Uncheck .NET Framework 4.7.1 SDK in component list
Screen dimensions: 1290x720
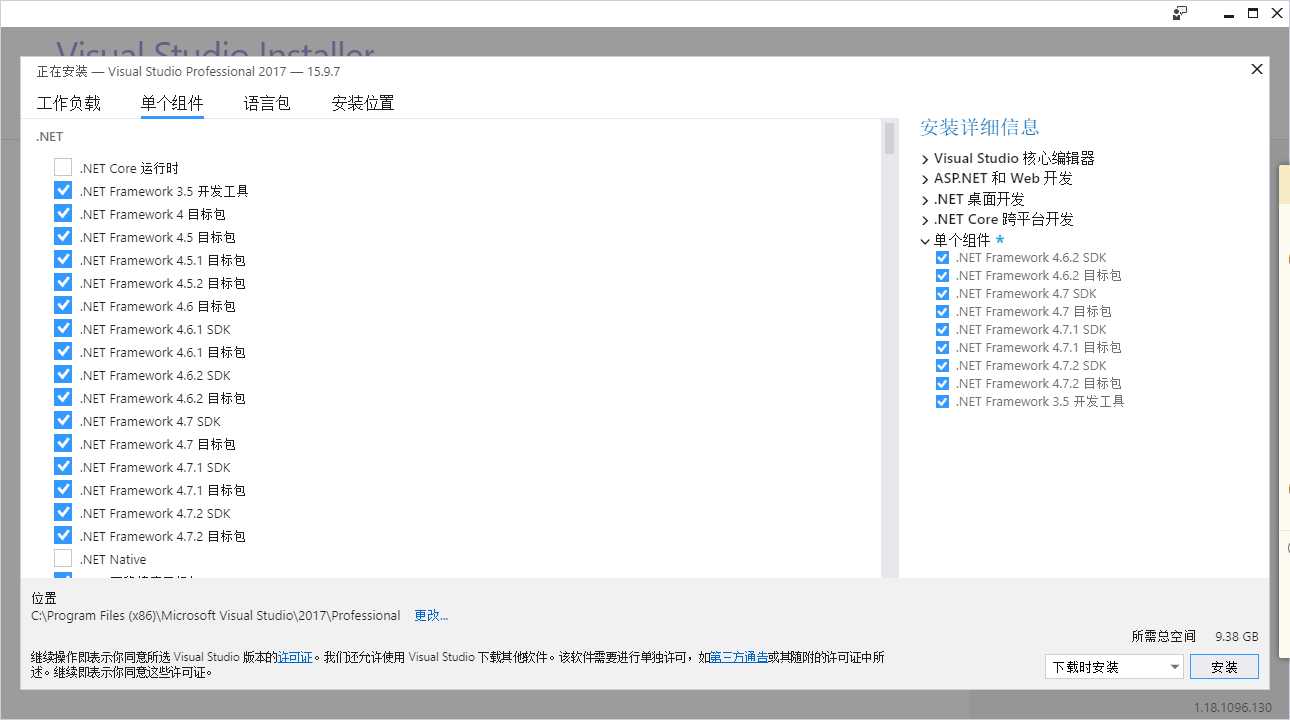click(x=63, y=466)
